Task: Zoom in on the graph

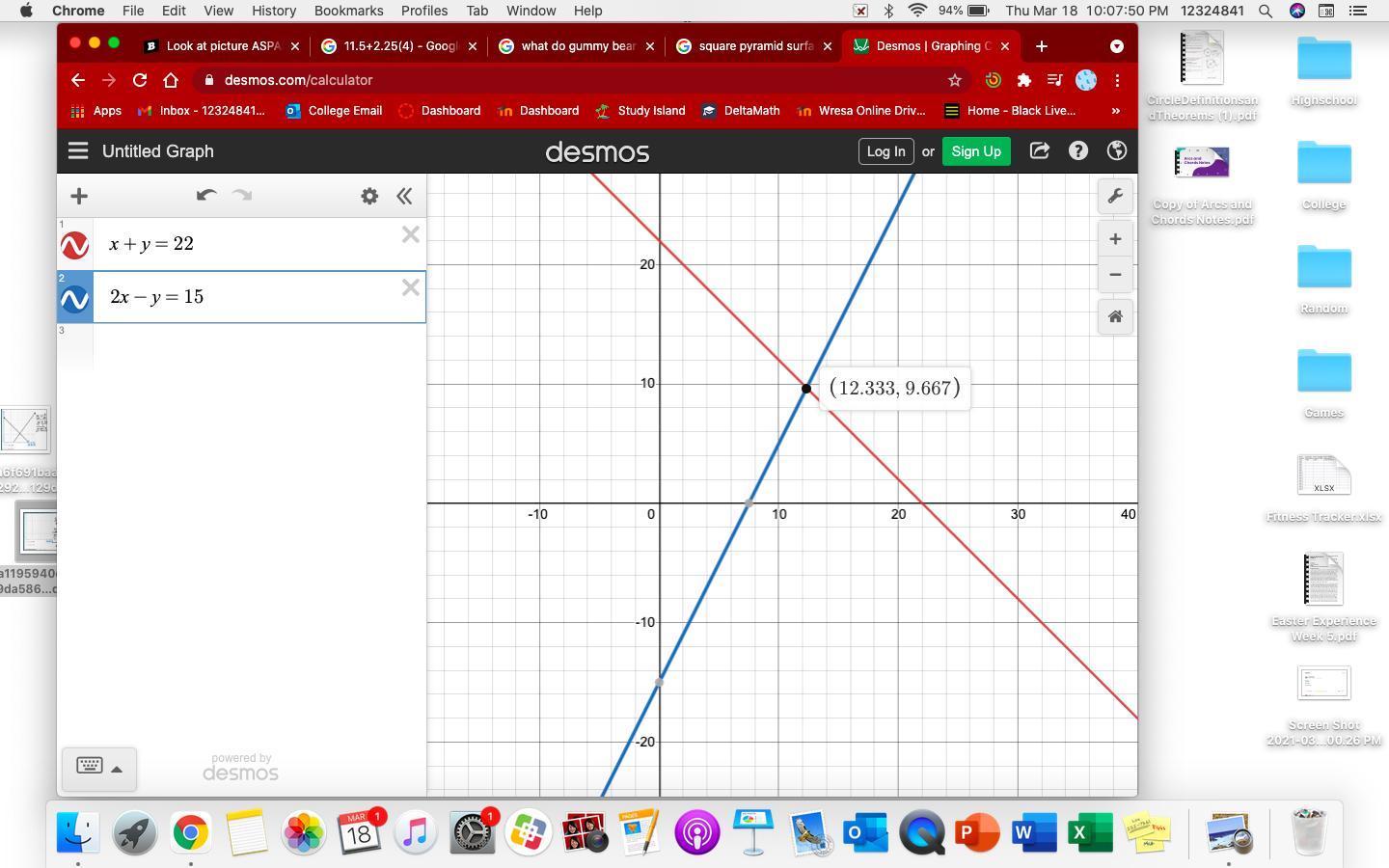Action: 1115,239
